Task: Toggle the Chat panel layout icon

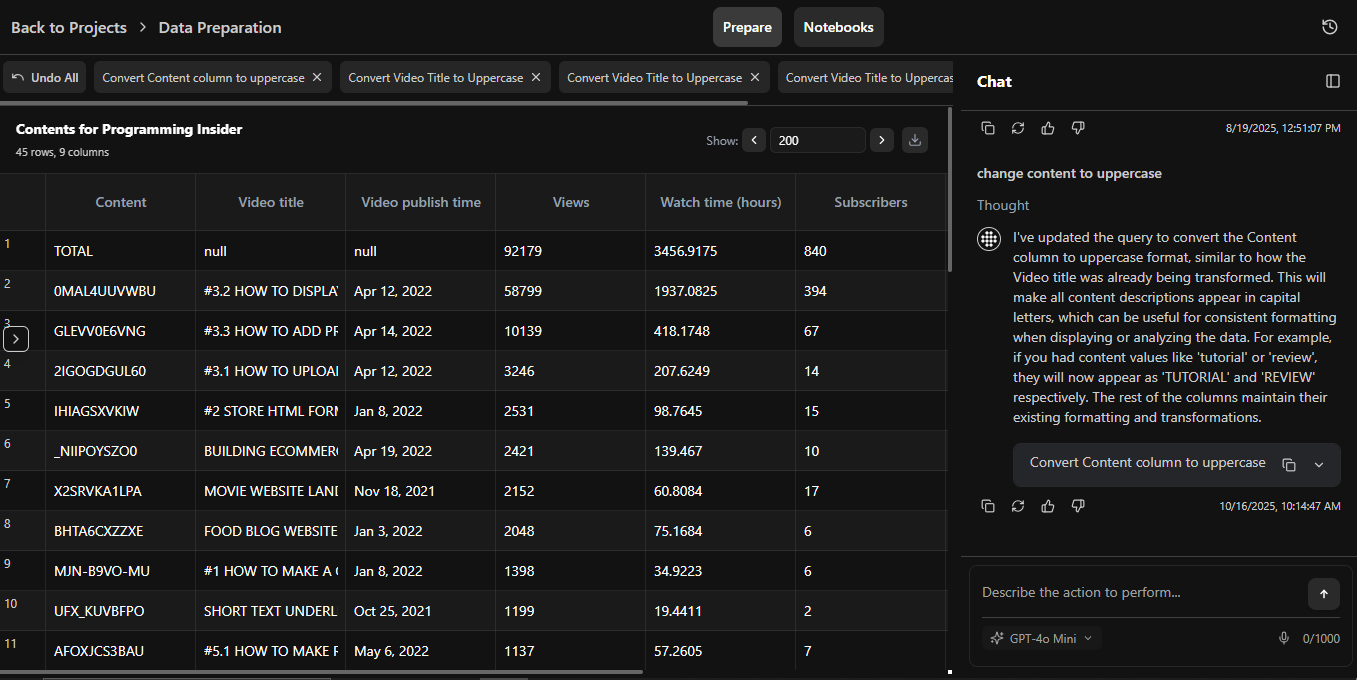Action: click(x=1332, y=81)
